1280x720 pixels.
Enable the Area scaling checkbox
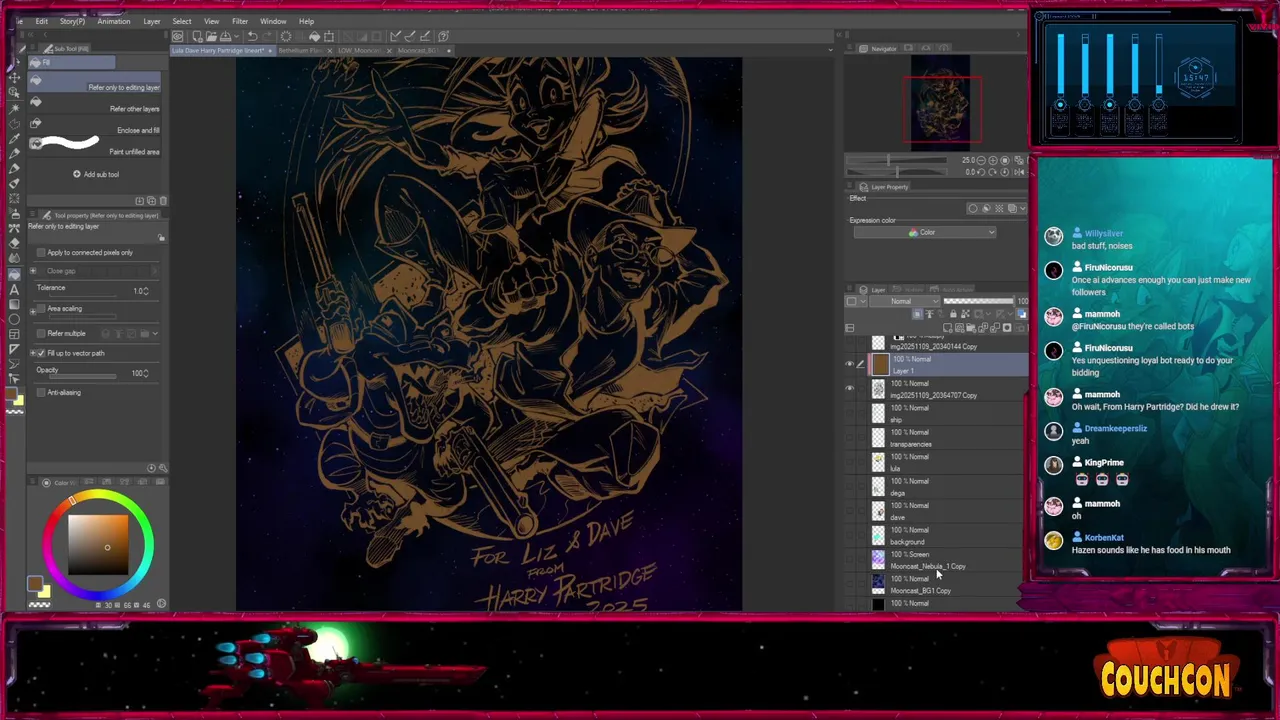pyautogui.click(x=41, y=309)
